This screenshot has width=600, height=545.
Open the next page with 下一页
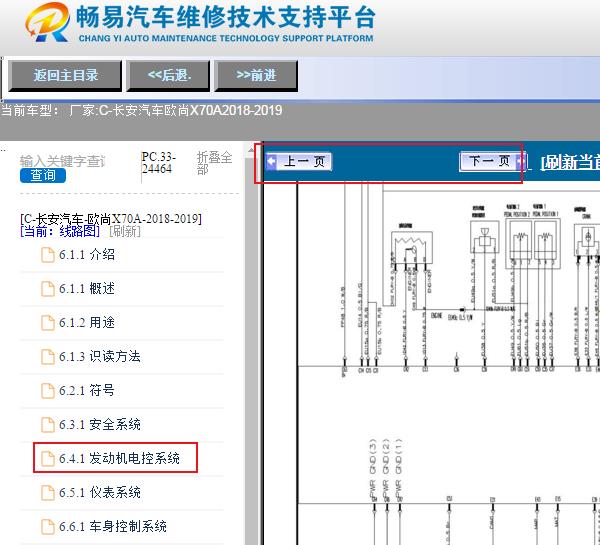coord(492,161)
